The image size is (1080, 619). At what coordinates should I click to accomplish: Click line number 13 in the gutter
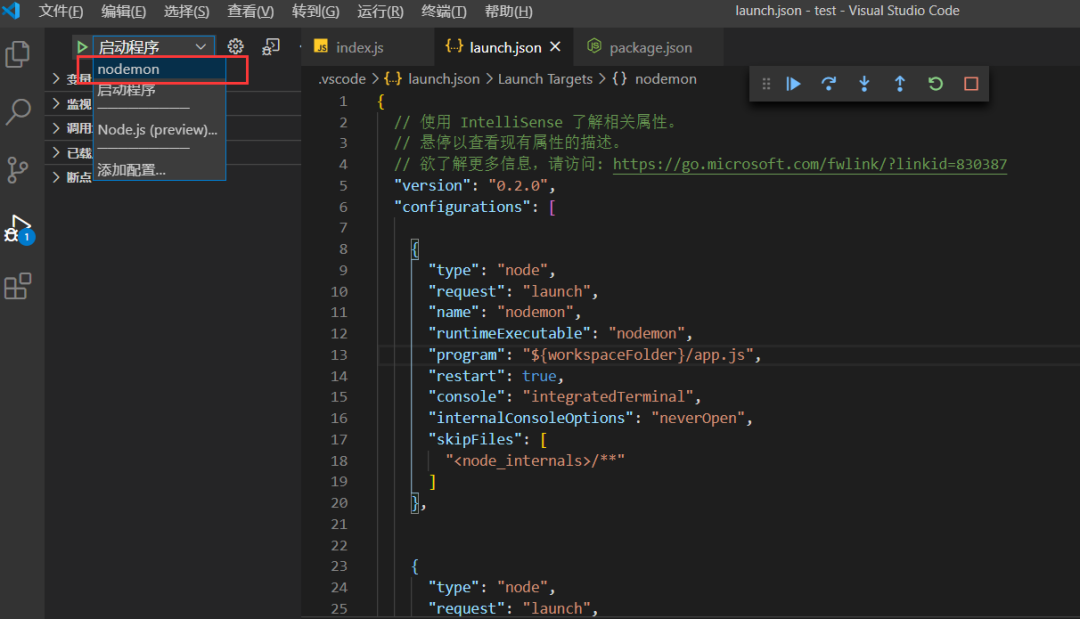point(339,355)
